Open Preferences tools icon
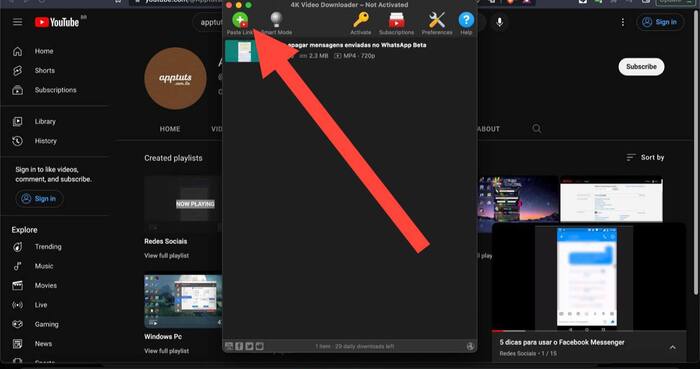The image size is (700, 369). tap(437, 23)
